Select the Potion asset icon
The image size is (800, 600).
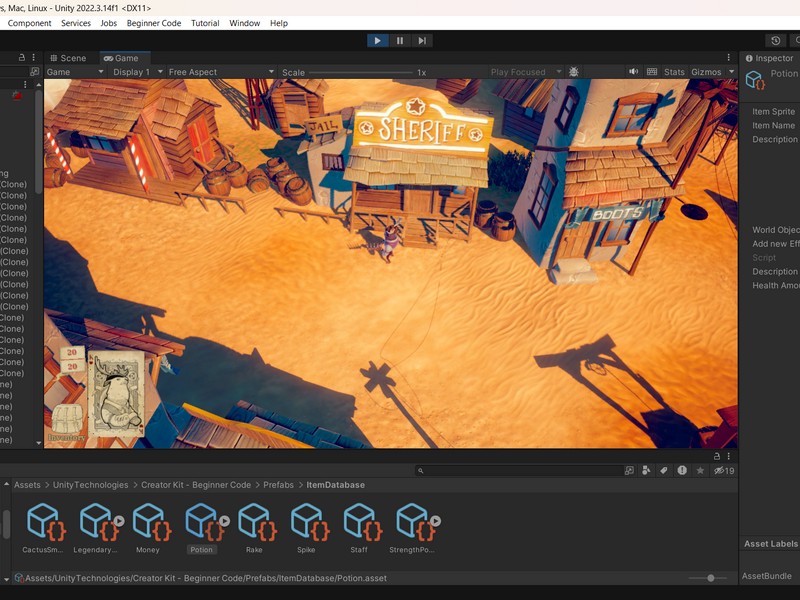tap(204, 522)
